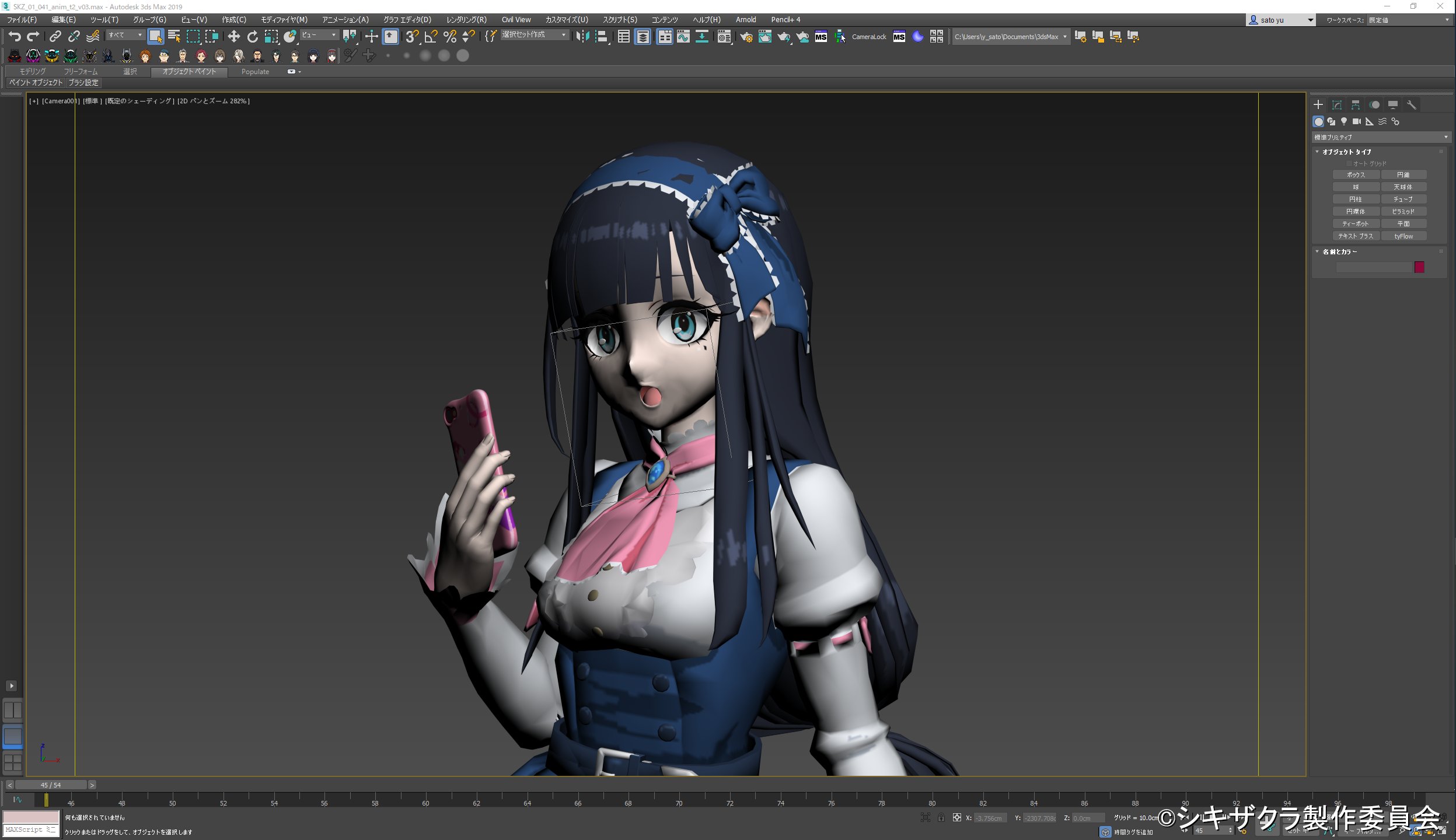Click the purple crescent moon script icon

coord(917,37)
